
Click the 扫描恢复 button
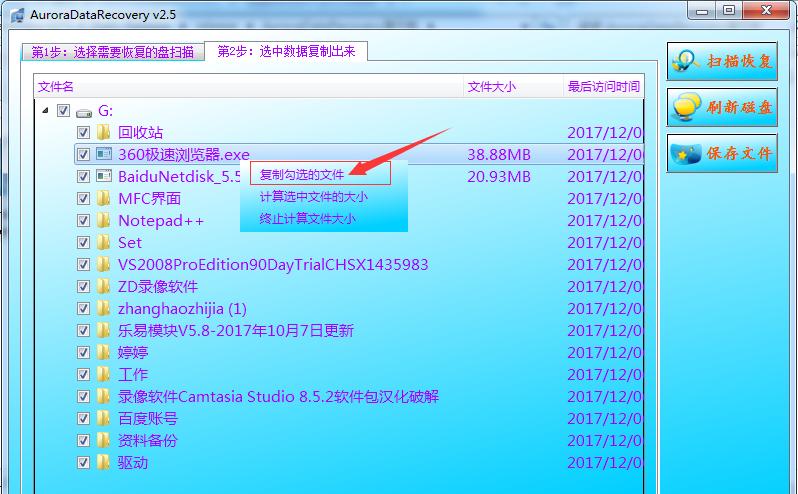[722, 62]
